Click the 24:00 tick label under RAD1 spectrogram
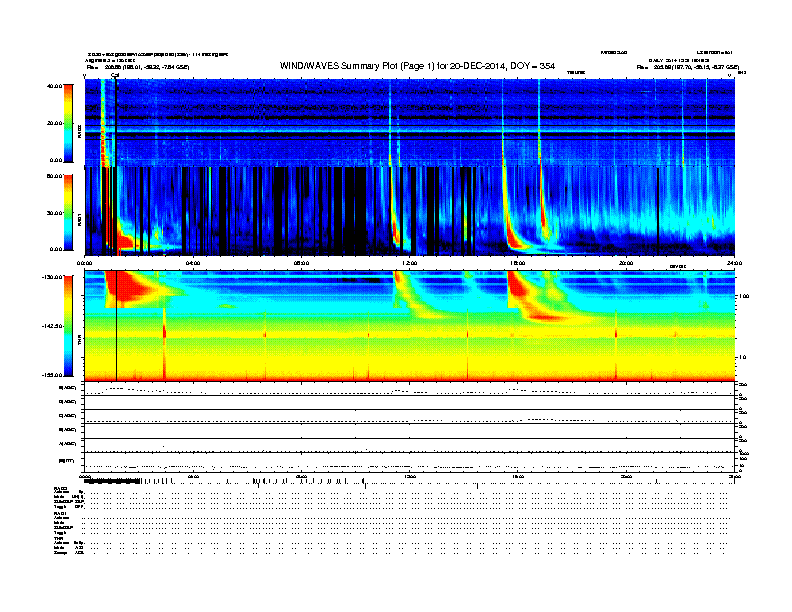 pos(734,263)
